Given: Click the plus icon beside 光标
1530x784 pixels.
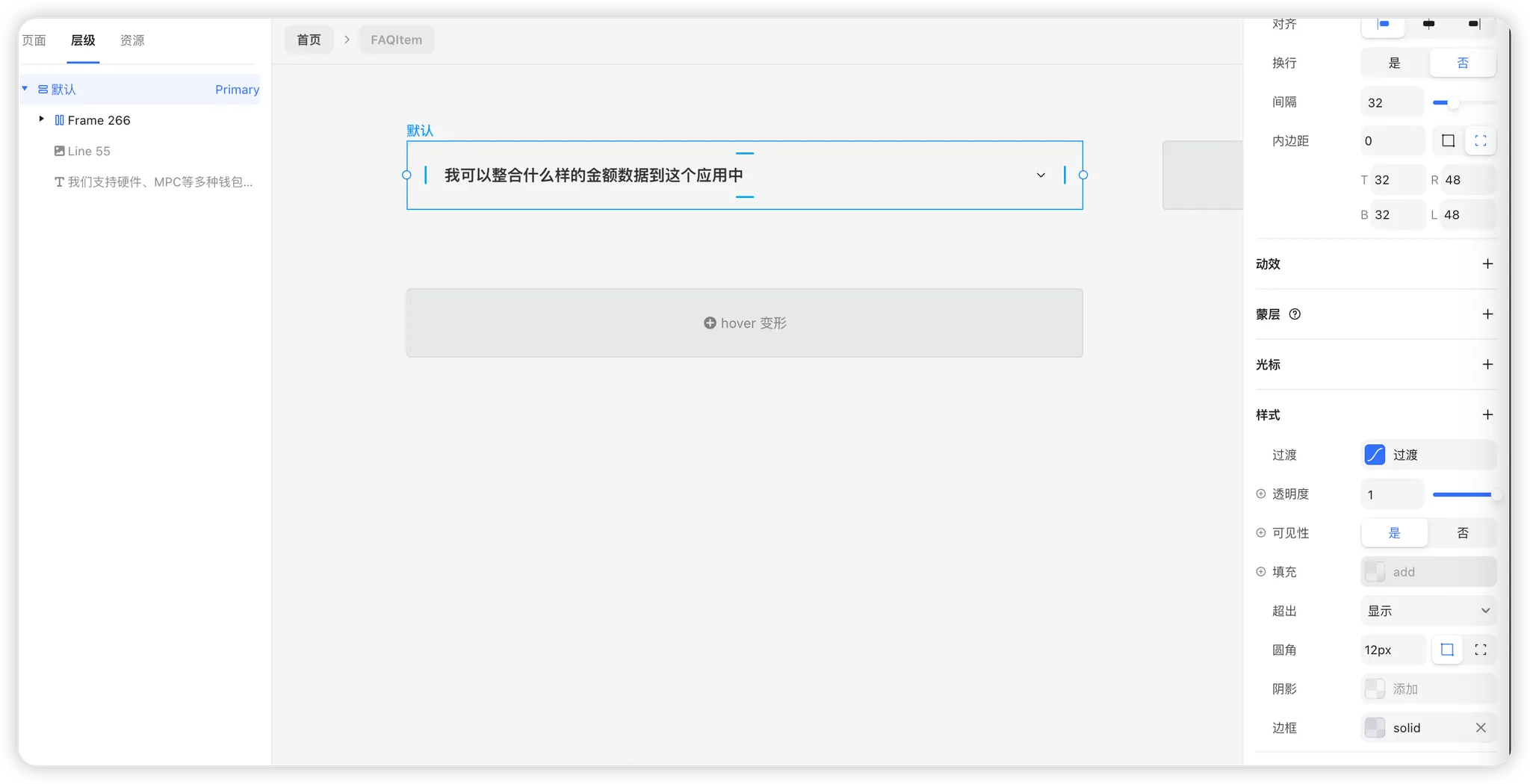Looking at the screenshot, I should click(x=1487, y=364).
